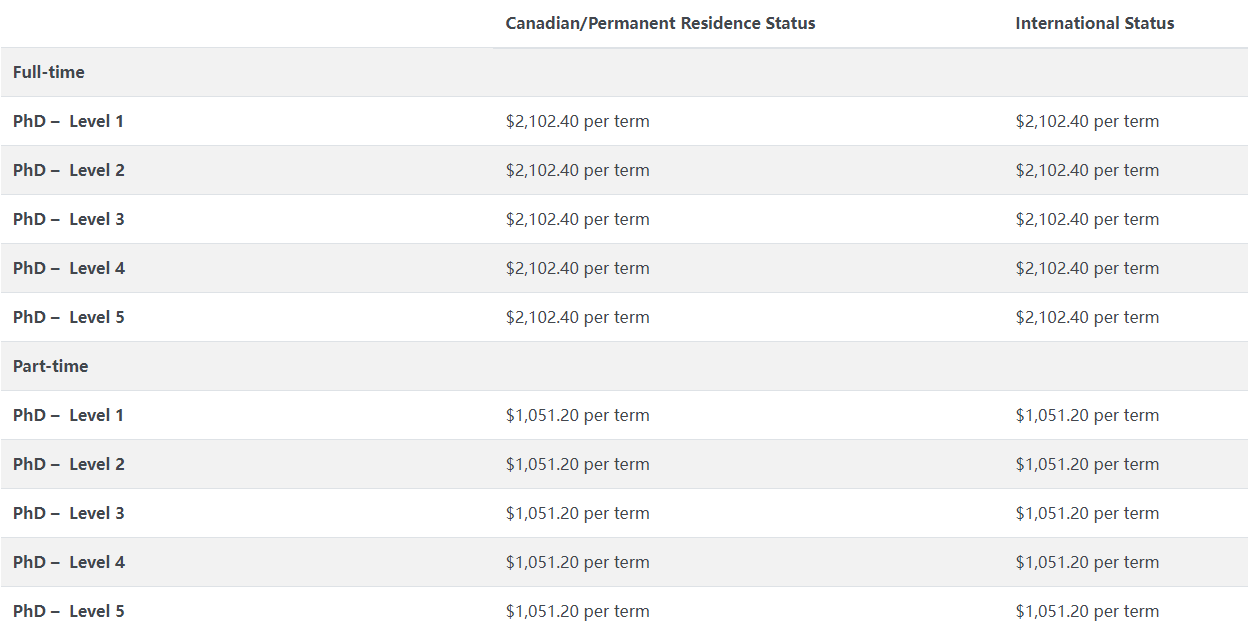
Task: Select full-time PhD Level 5 row label
Action: (69, 317)
